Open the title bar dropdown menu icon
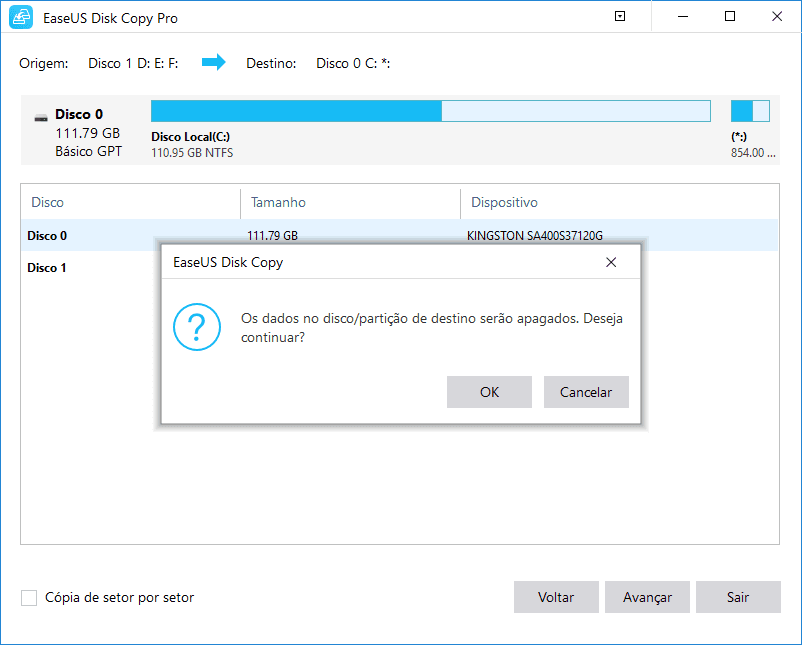Screen dimensions: 802x645 [x=620, y=16]
